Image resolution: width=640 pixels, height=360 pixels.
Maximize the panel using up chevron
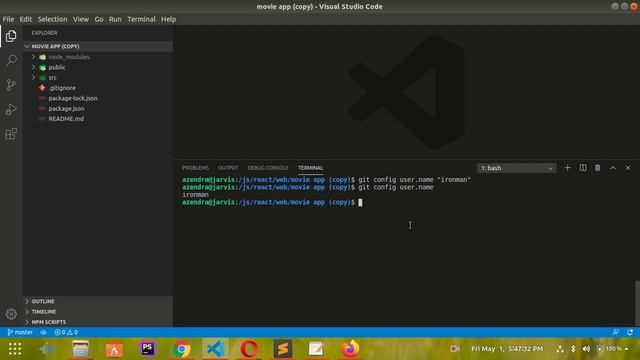[613, 168]
